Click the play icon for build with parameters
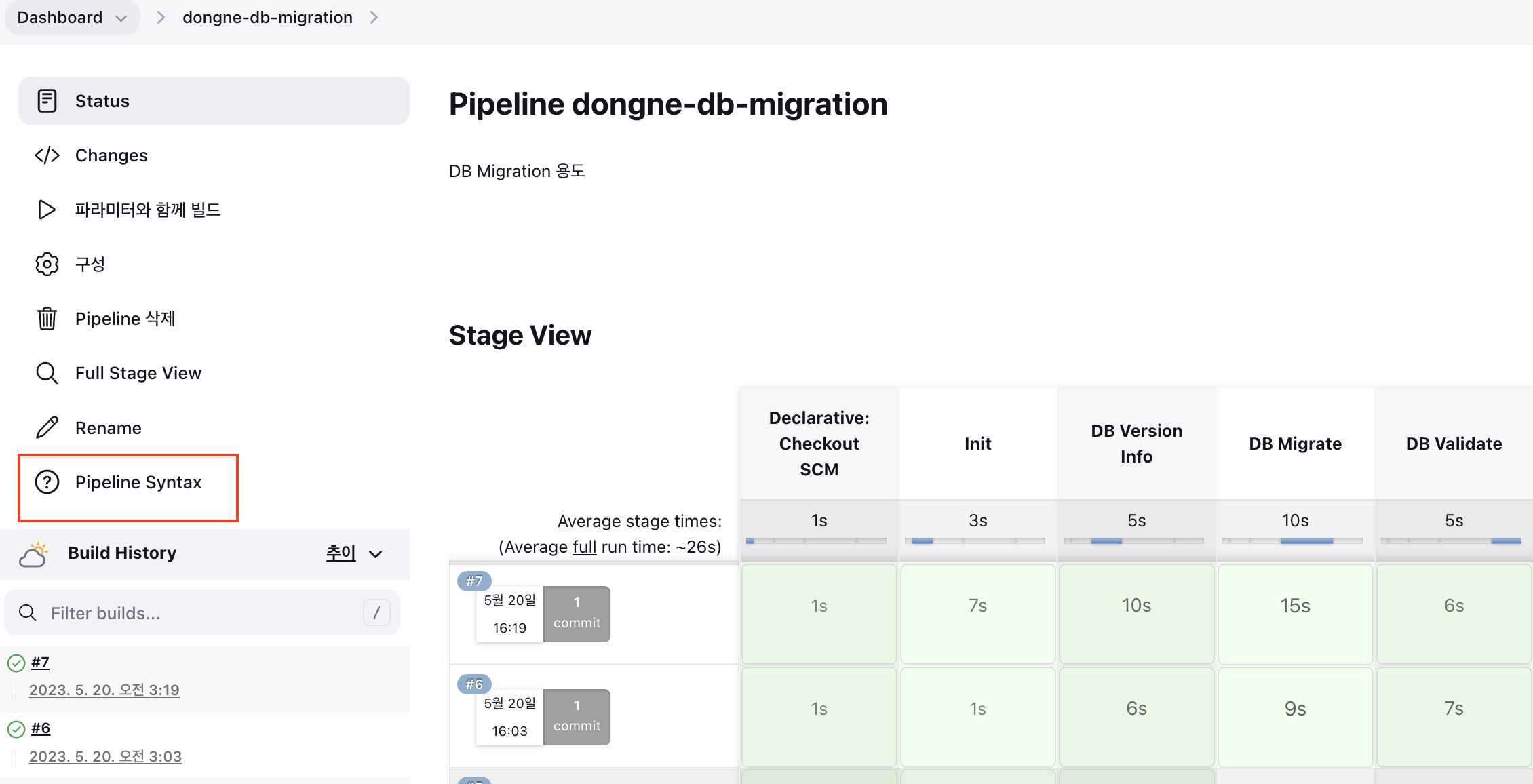 click(46, 210)
